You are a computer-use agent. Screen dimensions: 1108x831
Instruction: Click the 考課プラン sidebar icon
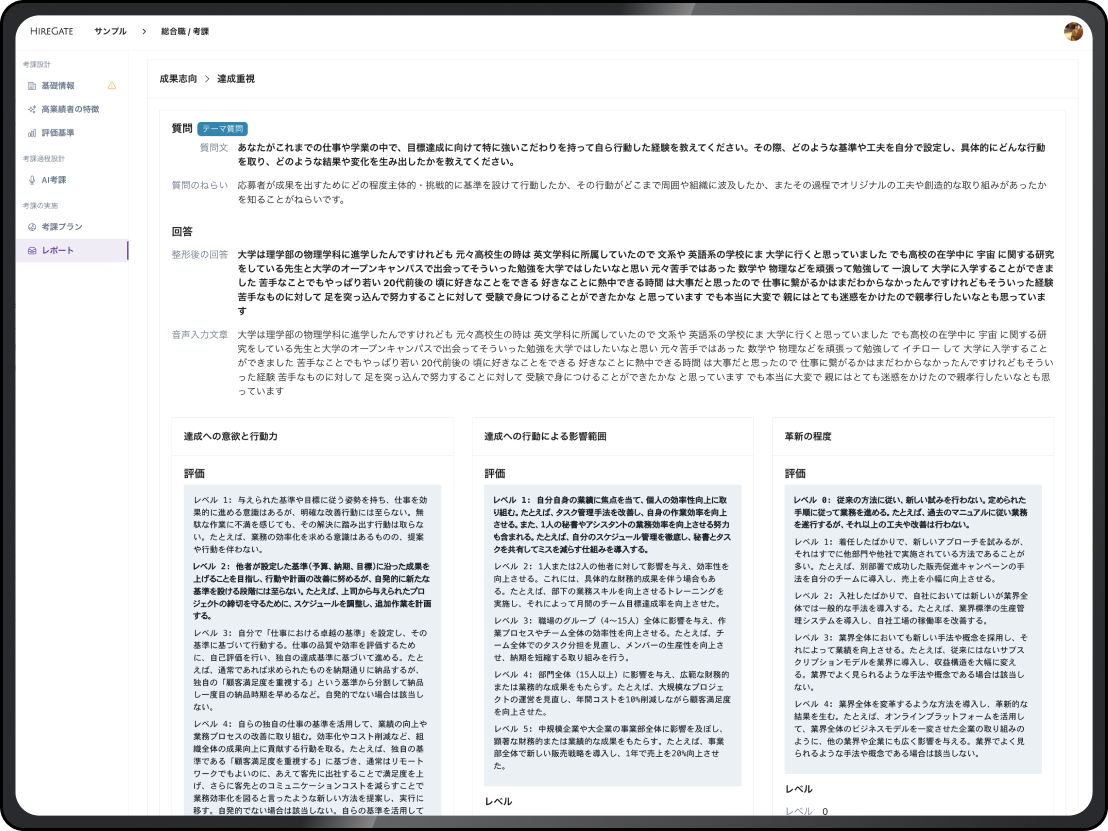(32, 227)
